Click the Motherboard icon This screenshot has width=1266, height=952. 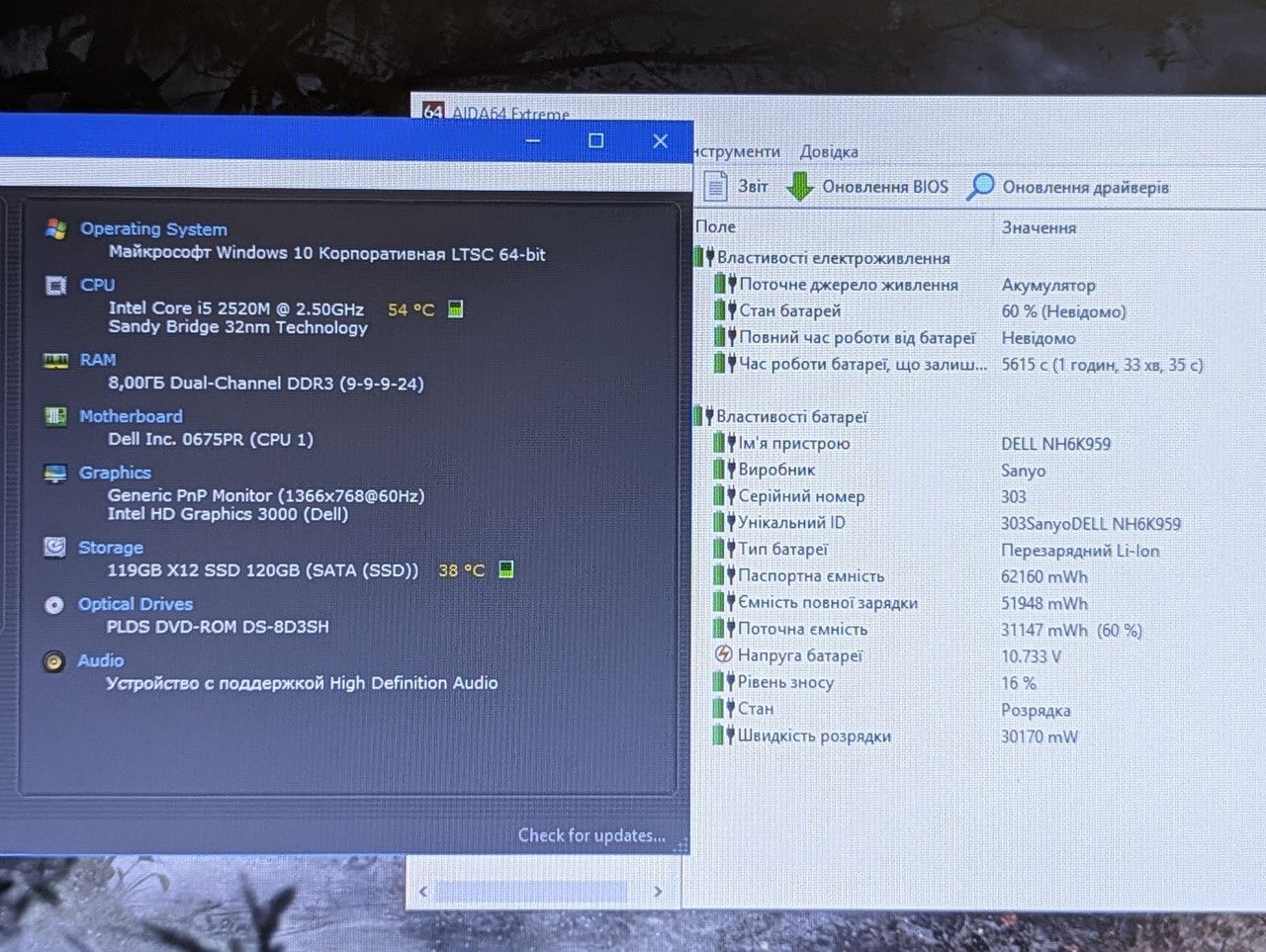point(55,416)
